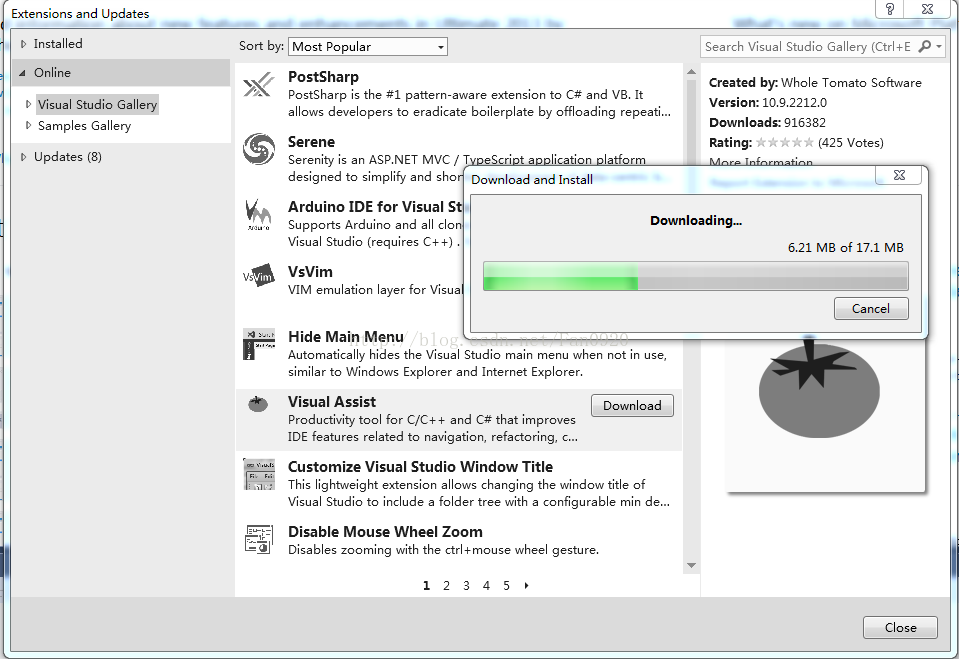
Task: Go to results page 5
Action: click(x=506, y=586)
